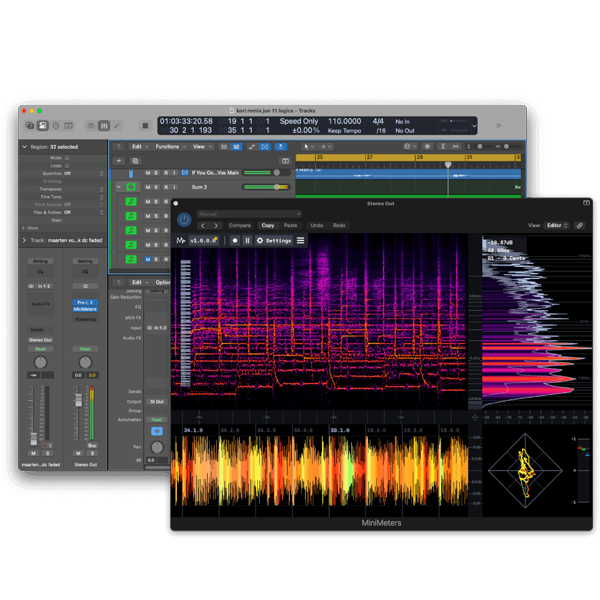Screen dimensions: 600x600
Task: Click Compare in the plugin header
Action: pyautogui.click(x=240, y=225)
